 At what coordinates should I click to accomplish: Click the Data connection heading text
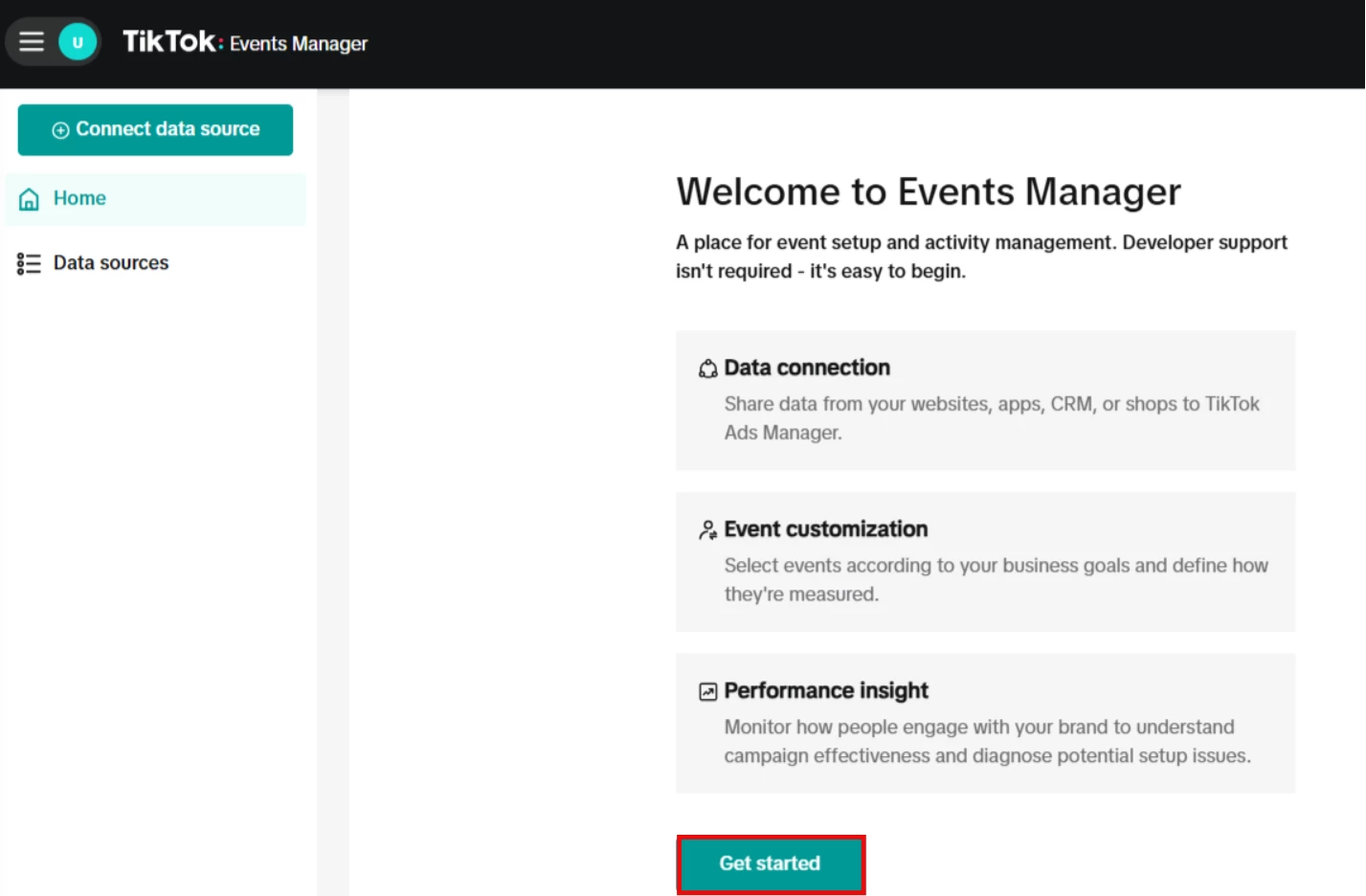tap(806, 368)
